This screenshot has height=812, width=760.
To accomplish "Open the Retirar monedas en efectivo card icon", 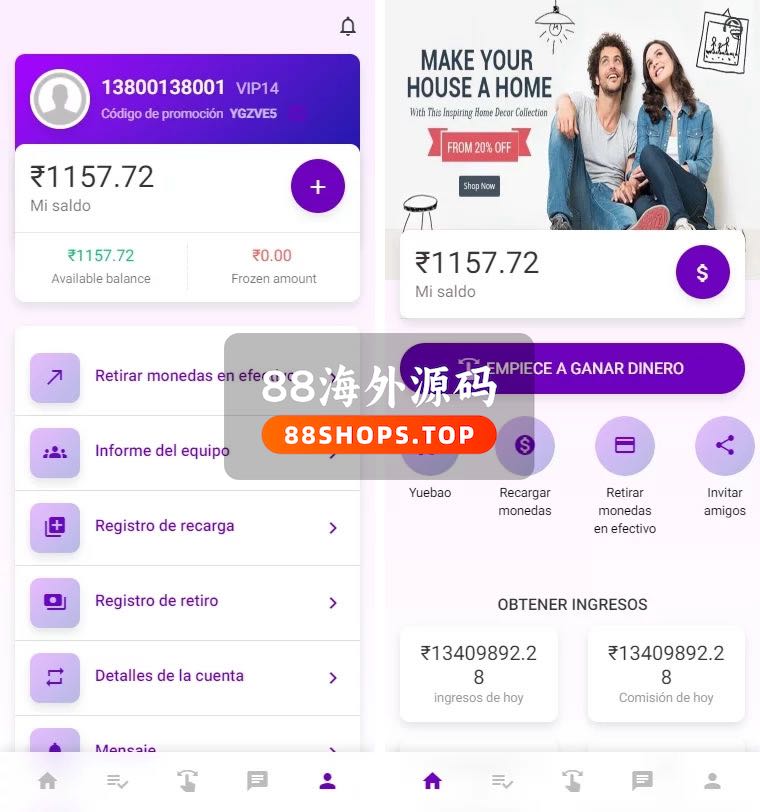I will tap(624, 445).
